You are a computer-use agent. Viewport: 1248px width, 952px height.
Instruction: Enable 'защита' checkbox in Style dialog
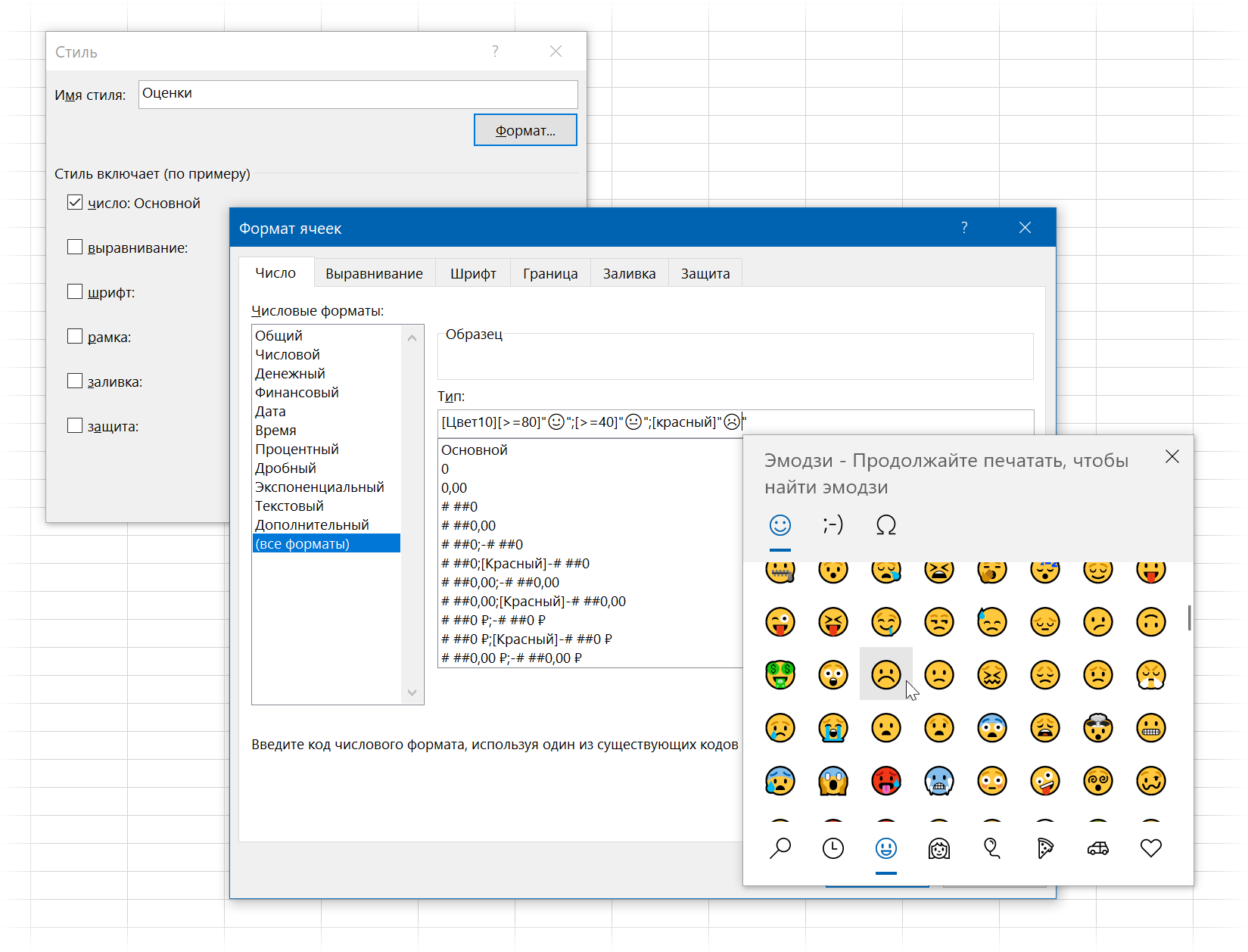(x=75, y=425)
